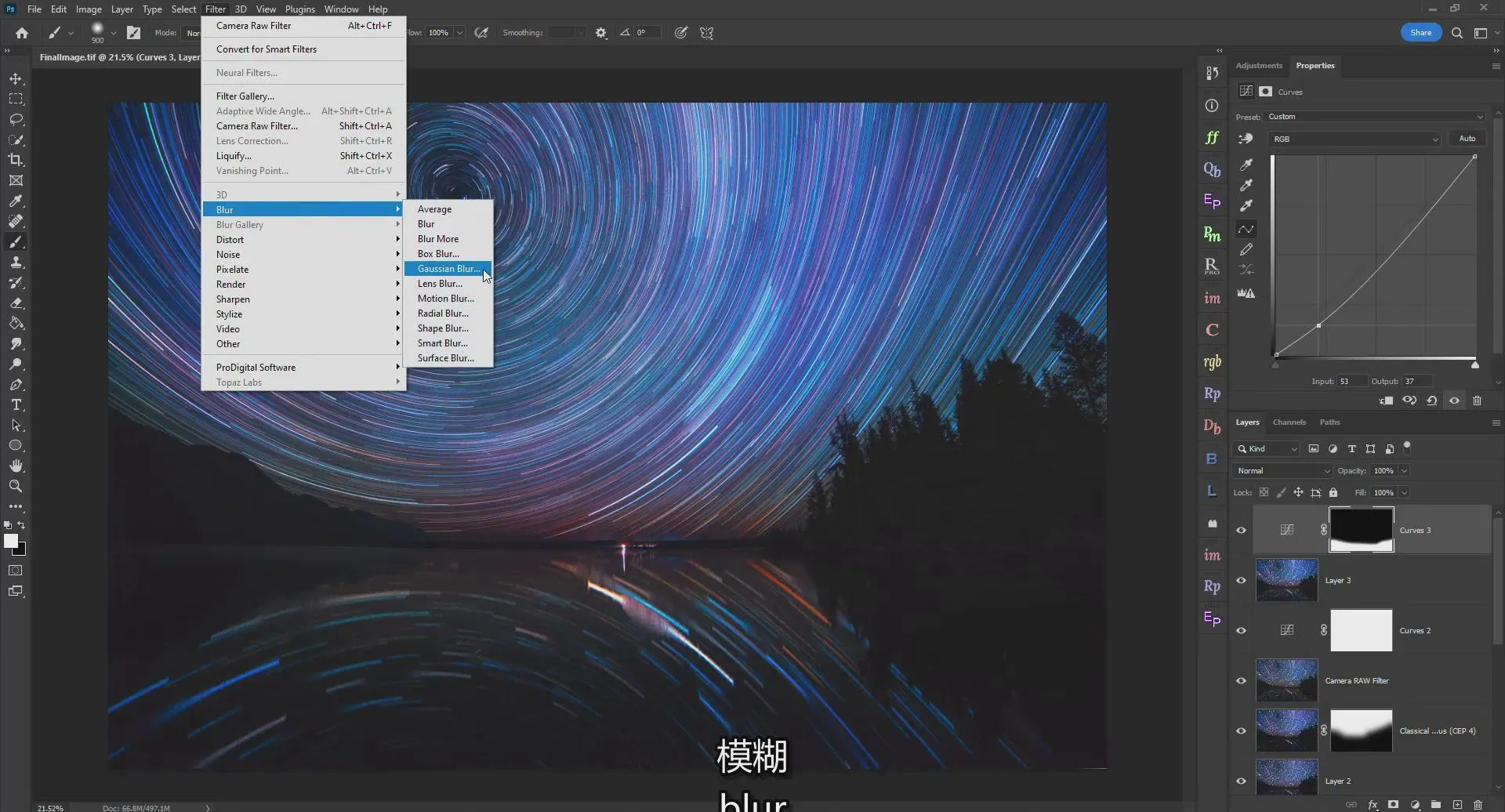Image resolution: width=1505 pixels, height=812 pixels.
Task: Select the Move tool
Action: pyautogui.click(x=16, y=79)
